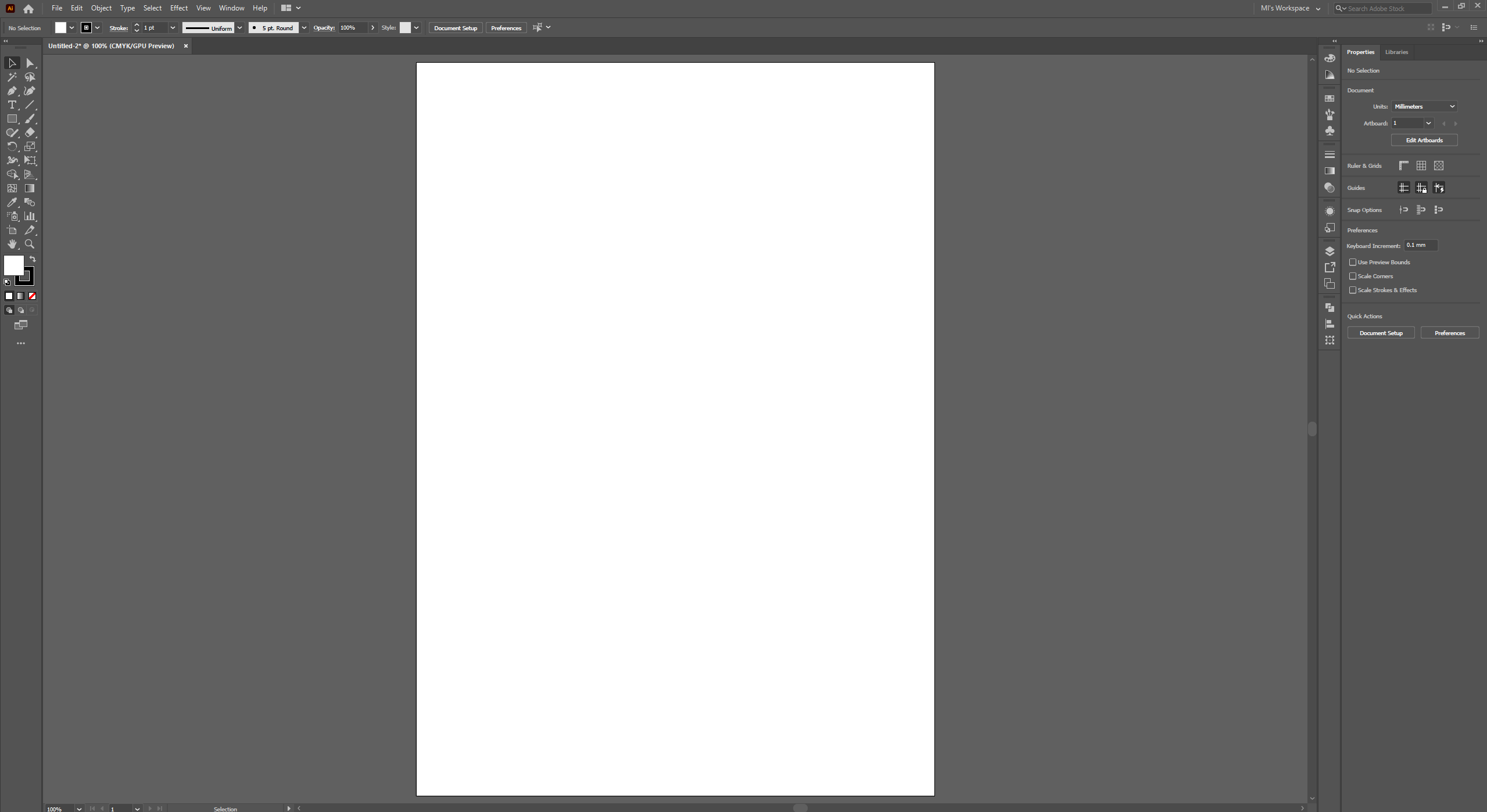Open the Pathfinder panel icon
The width and height of the screenshot is (1487, 812).
(1330, 307)
